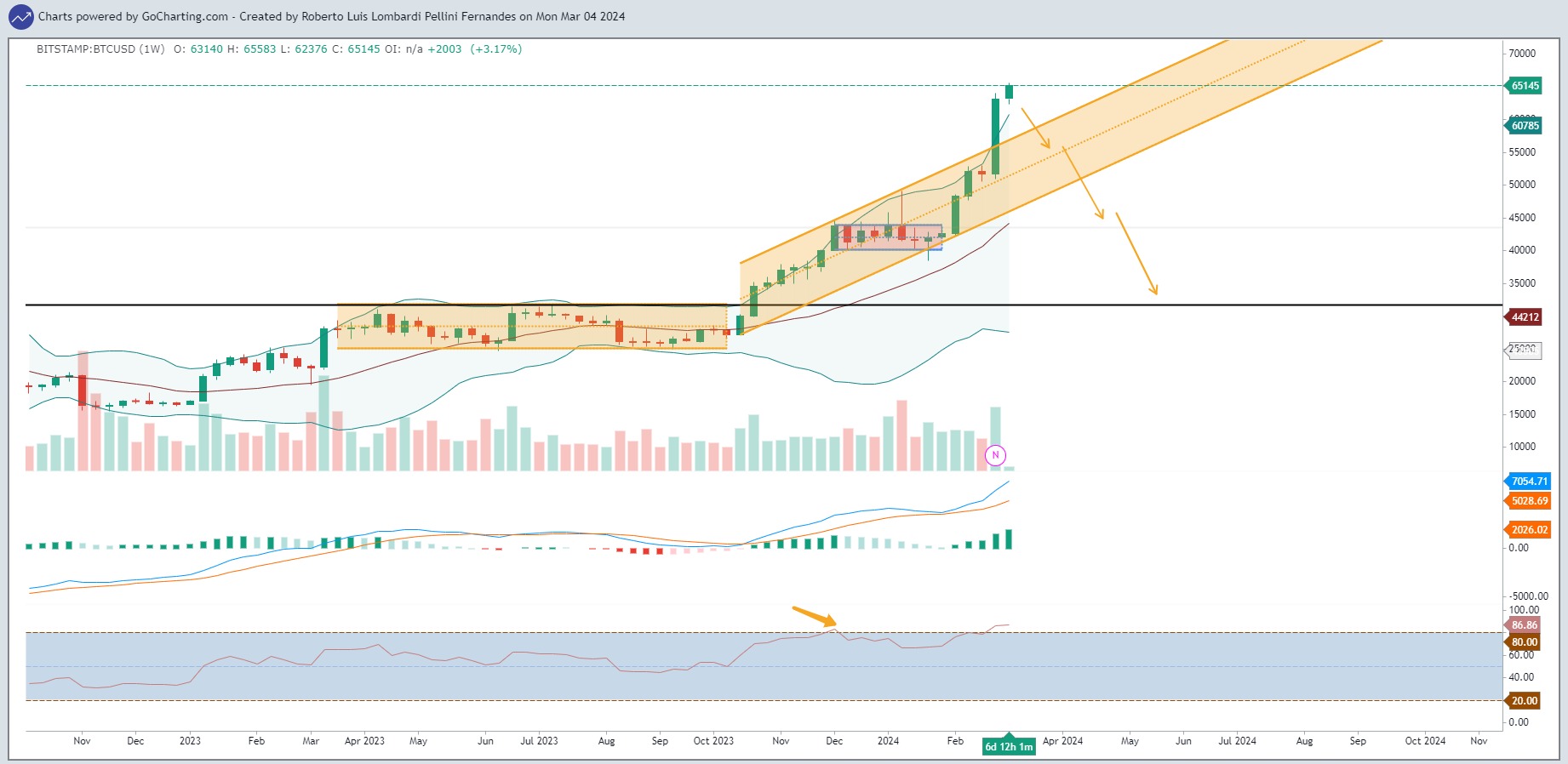
Task: Click the teal 60785 price tag
Action: 1525,125
